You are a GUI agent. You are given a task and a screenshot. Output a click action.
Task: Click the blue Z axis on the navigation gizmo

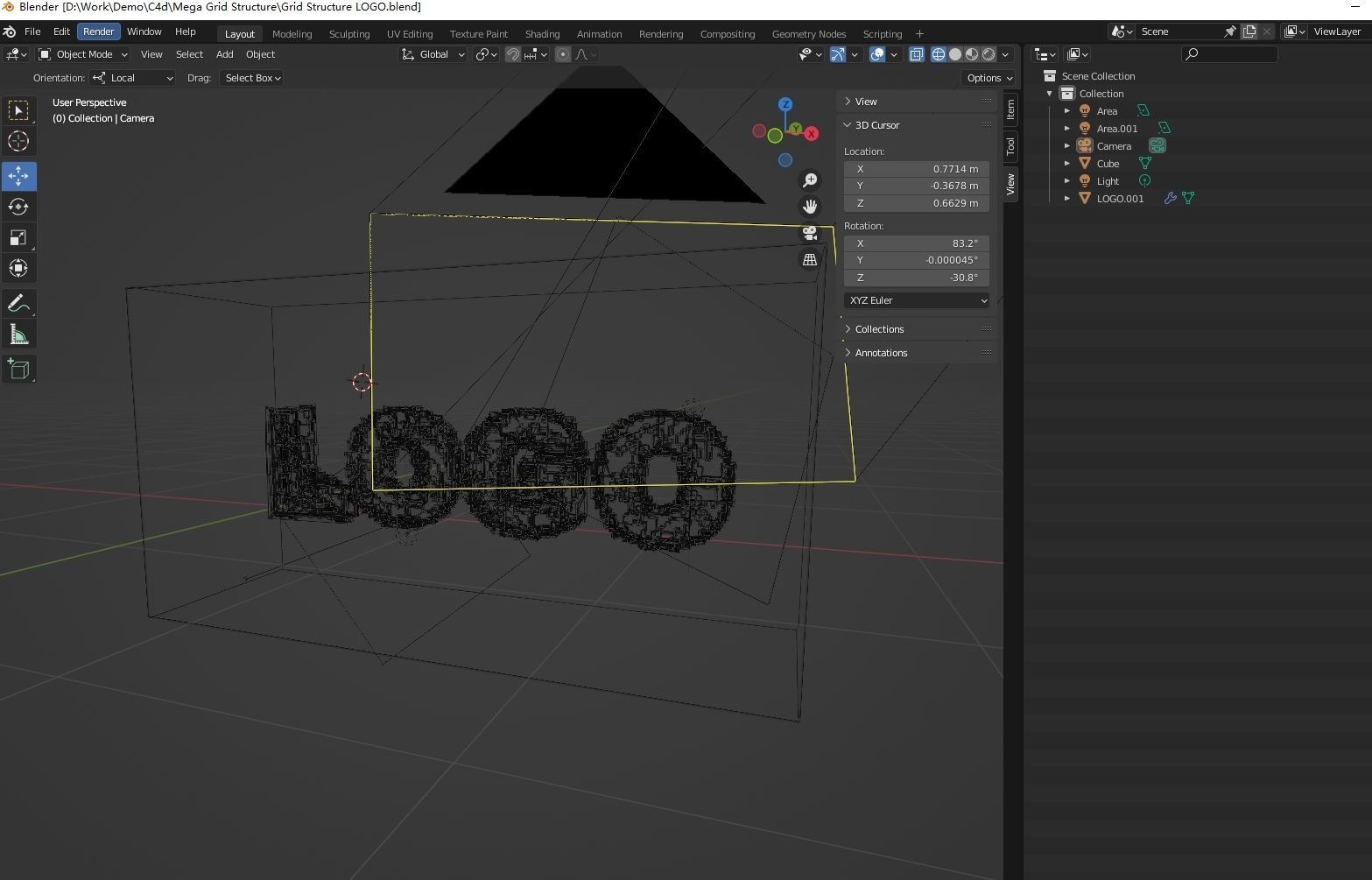point(785,104)
